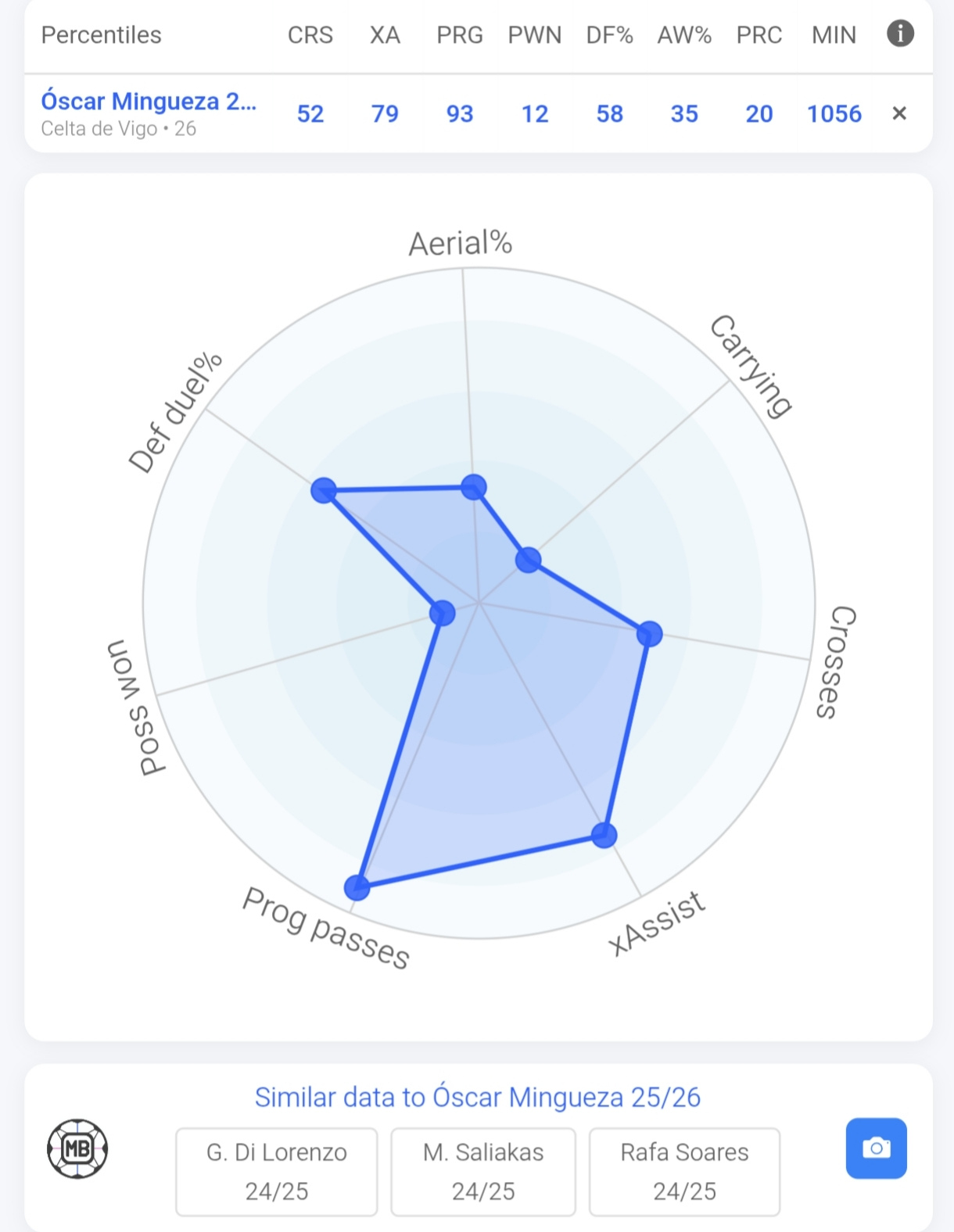The width and height of the screenshot is (954, 1232).
Task: Click the MIN column header
Action: [834, 35]
